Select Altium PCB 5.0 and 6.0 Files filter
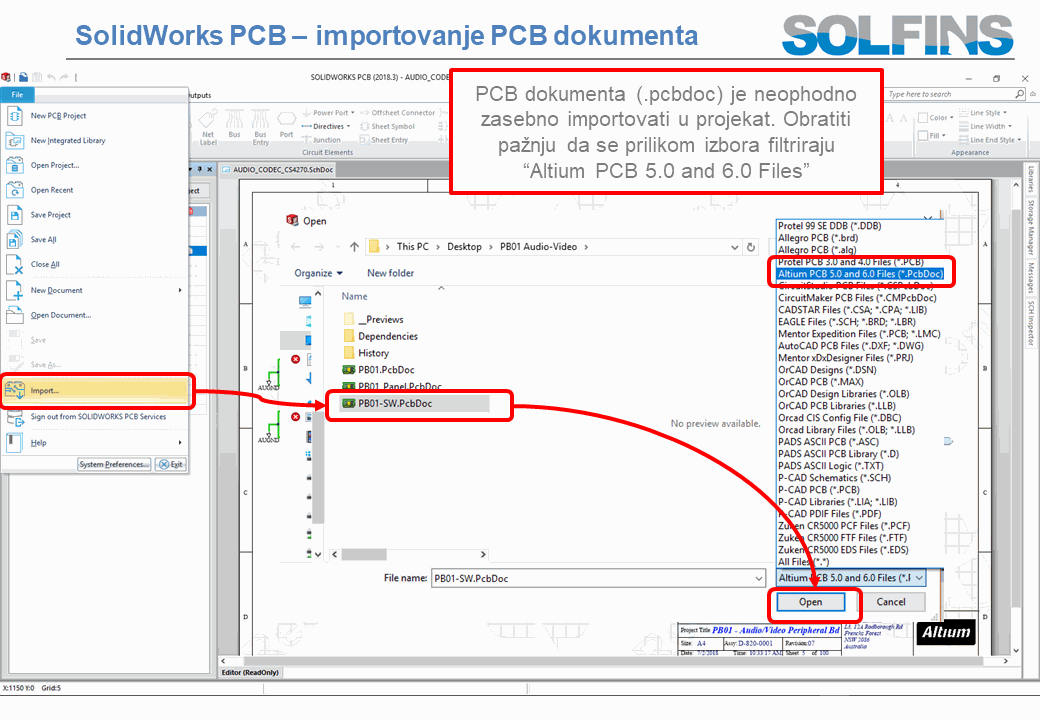 (x=859, y=273)
